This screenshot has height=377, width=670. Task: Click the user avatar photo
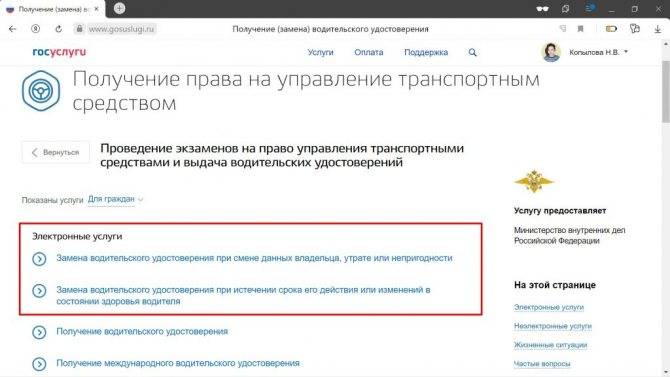pos(551,52)
